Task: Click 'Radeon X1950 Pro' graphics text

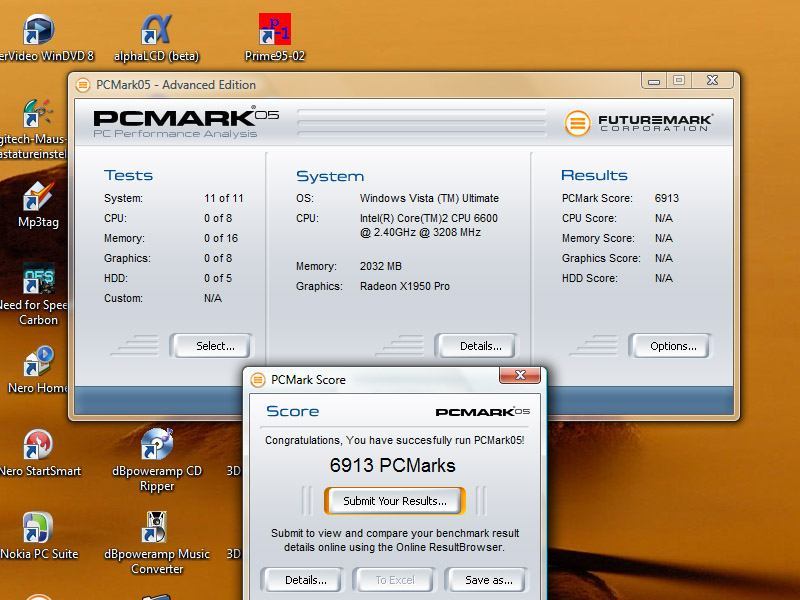Action: point(405,286)
